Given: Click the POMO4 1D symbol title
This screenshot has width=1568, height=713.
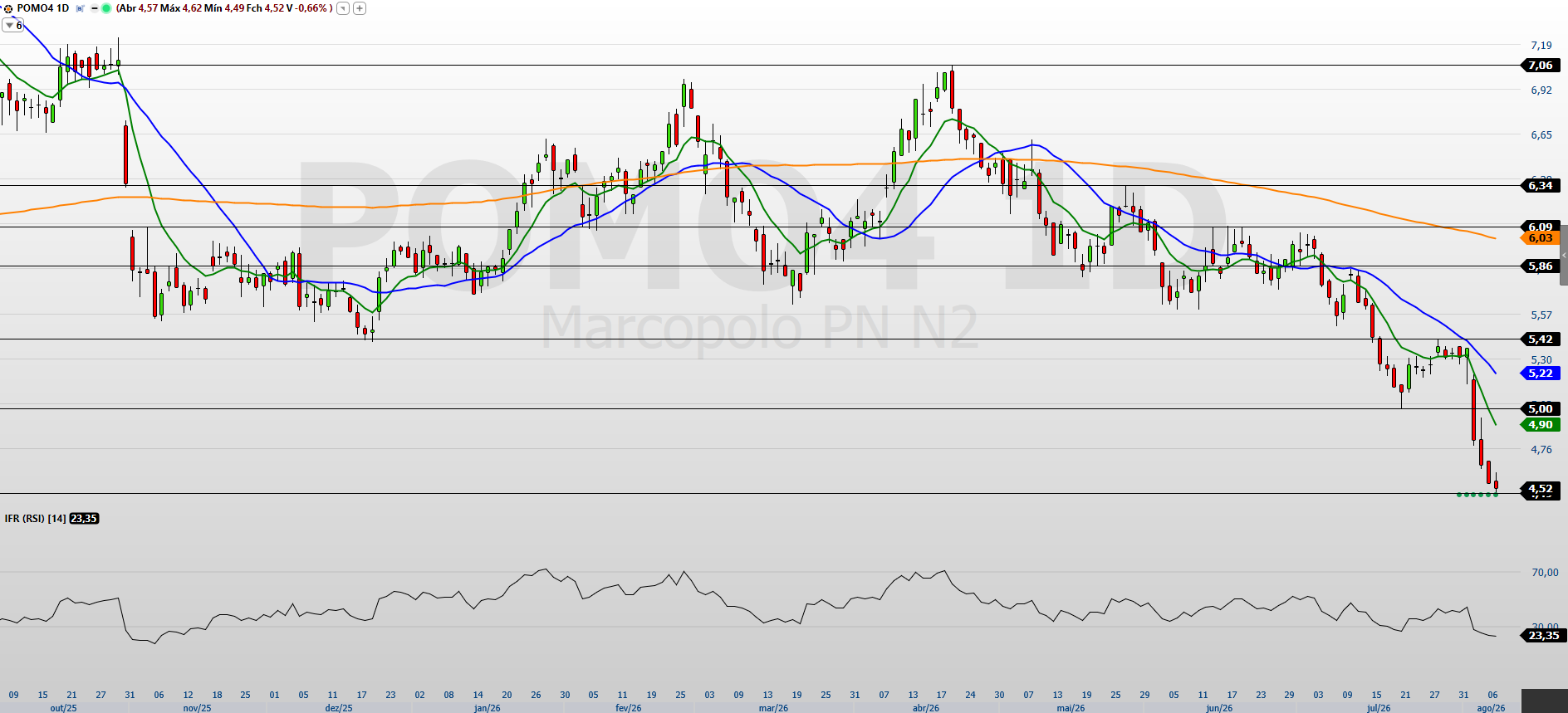Looking at the screenshot, I should [43, 8].
